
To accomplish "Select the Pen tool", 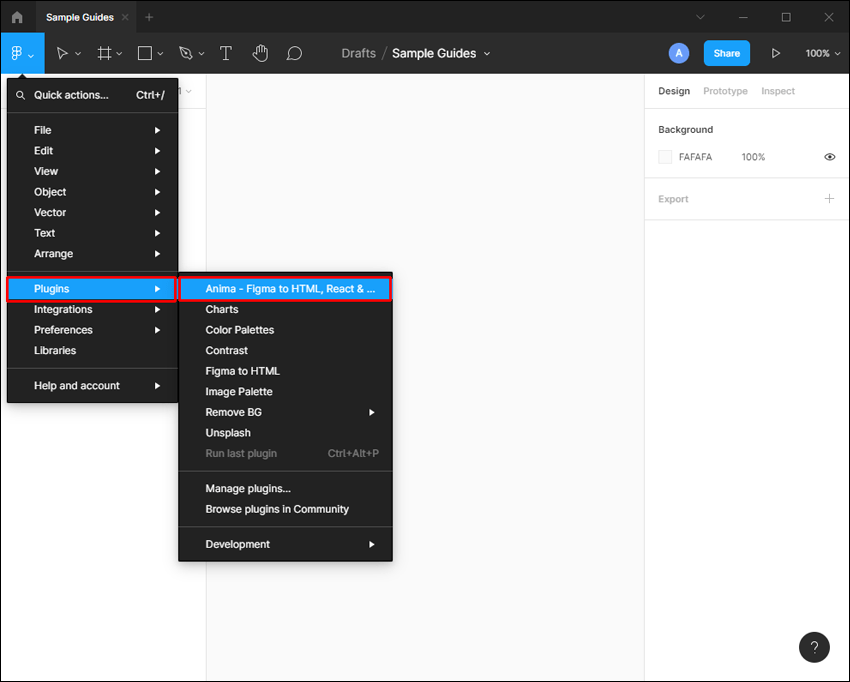I will click(186, 53).
